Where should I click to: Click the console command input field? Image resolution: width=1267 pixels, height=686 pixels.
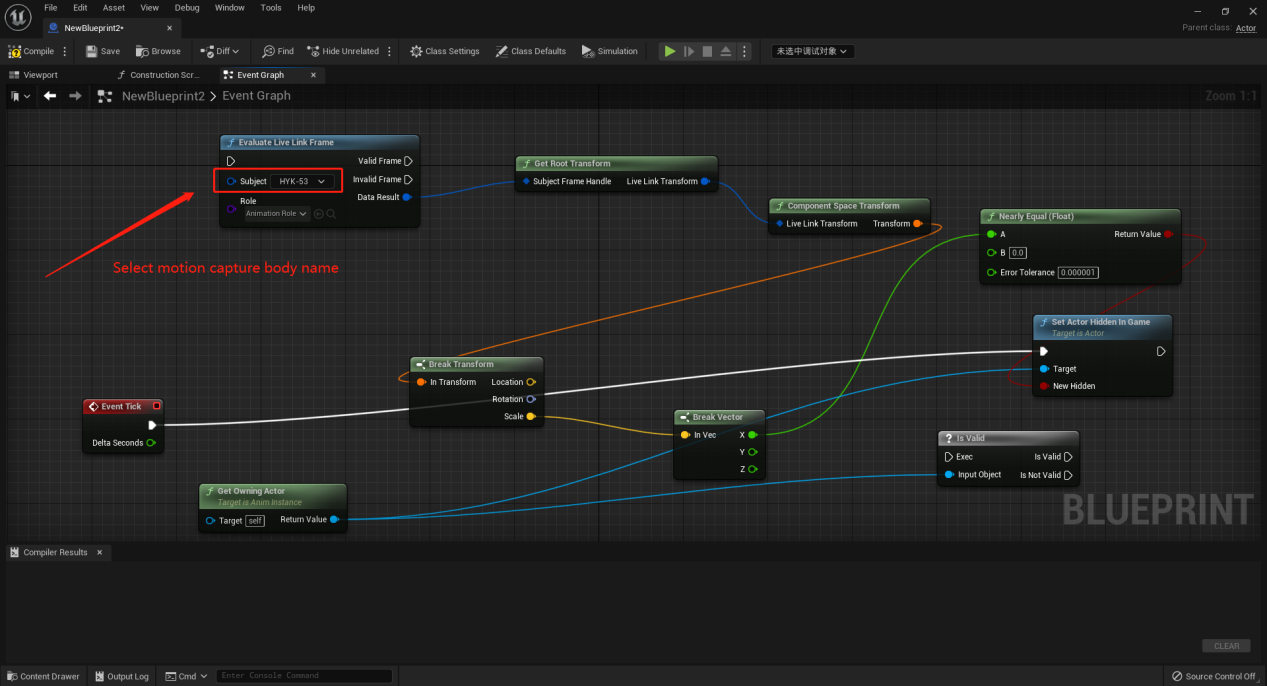pyautogui.click(x=304, y=676)
